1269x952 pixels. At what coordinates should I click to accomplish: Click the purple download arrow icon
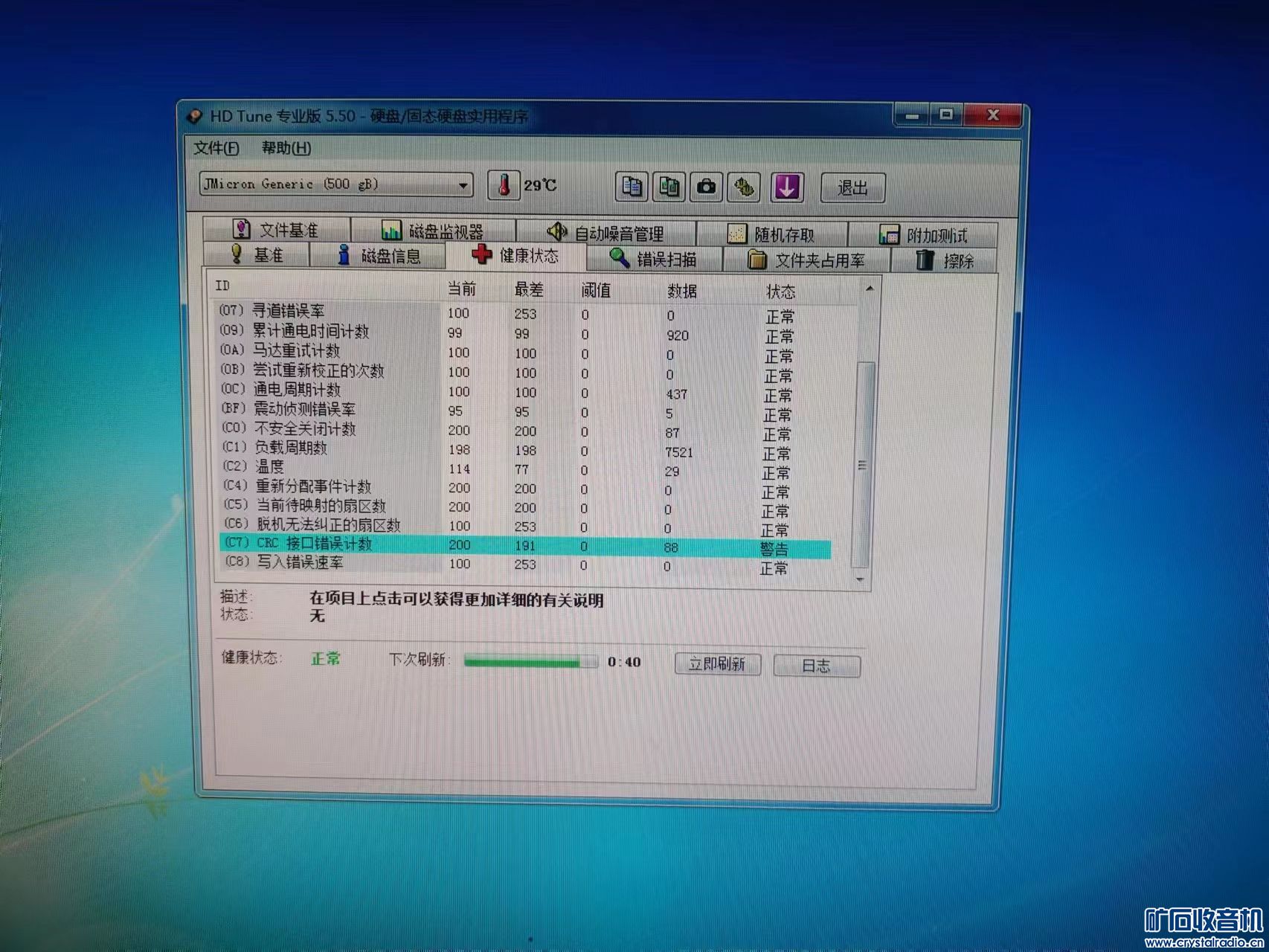(787, 187)
